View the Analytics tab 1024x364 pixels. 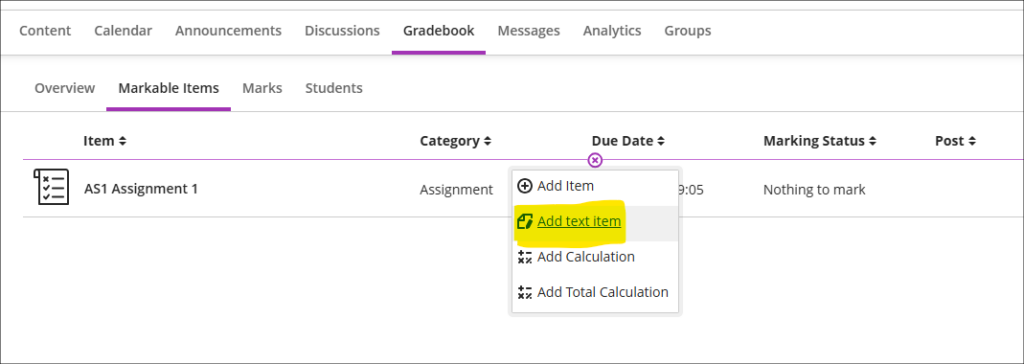tap(612, 31)
